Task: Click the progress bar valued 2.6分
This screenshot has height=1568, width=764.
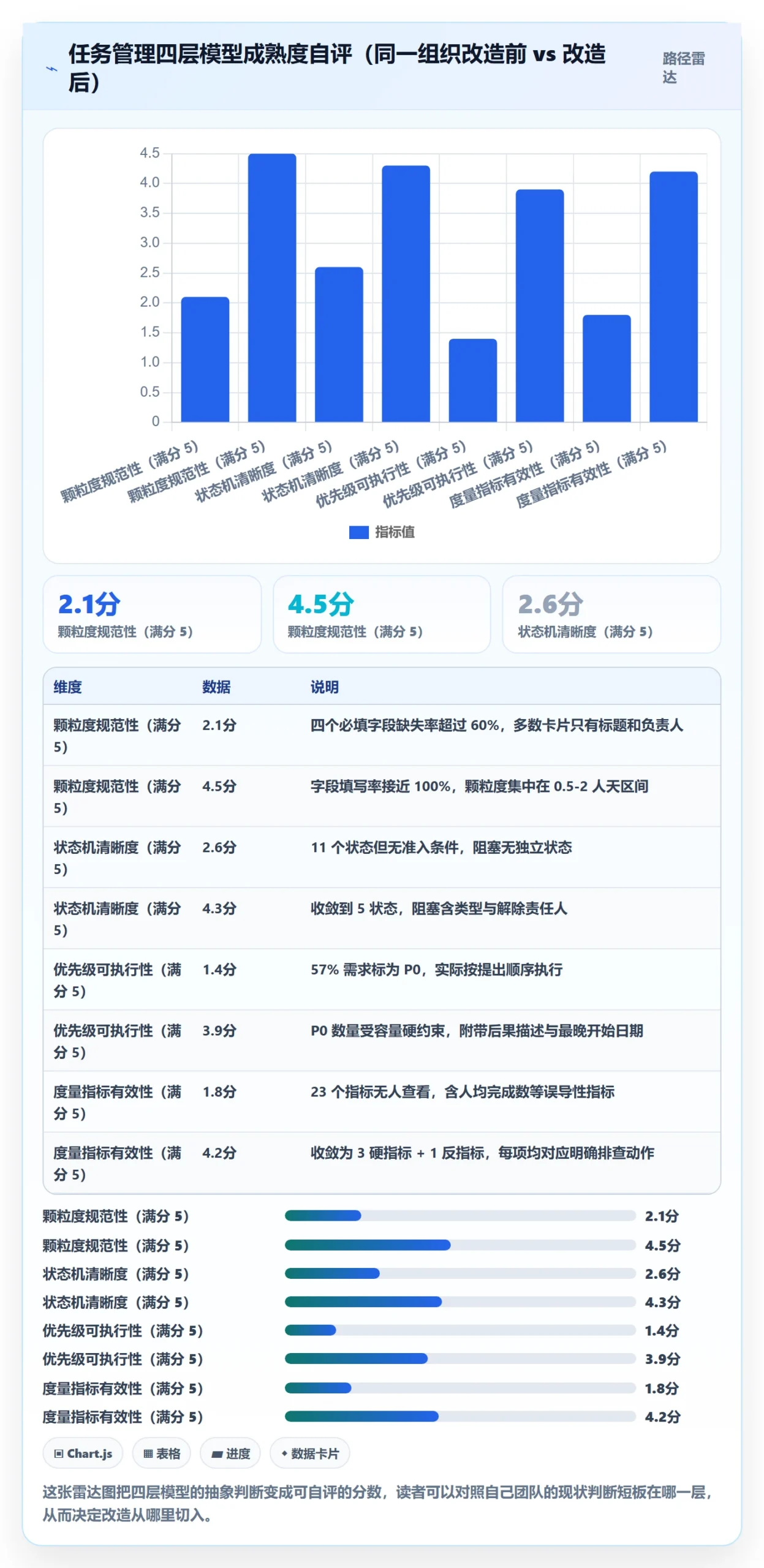Action: pyautogui.click(x=460, y=1274)
